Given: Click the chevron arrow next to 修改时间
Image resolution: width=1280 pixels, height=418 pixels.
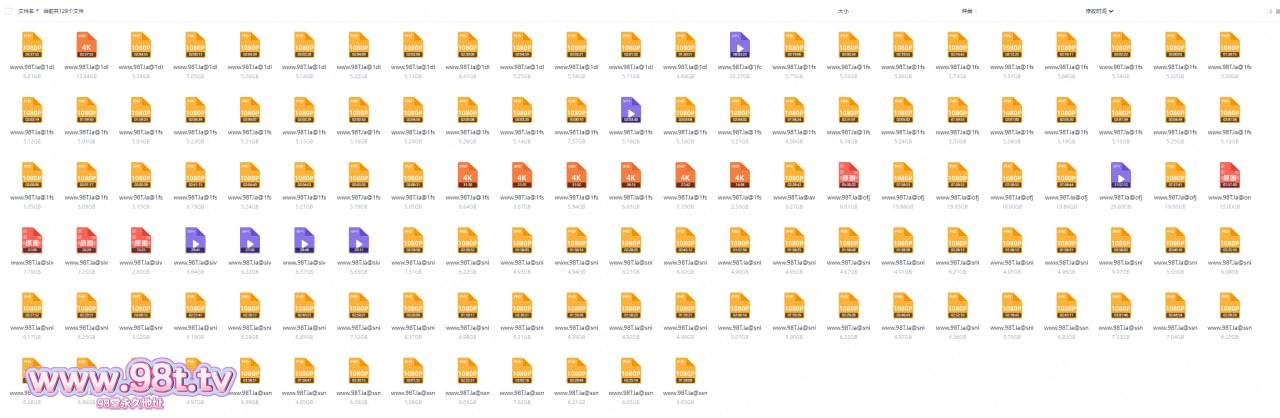Looking at the screenshot, I should 1113,11.
